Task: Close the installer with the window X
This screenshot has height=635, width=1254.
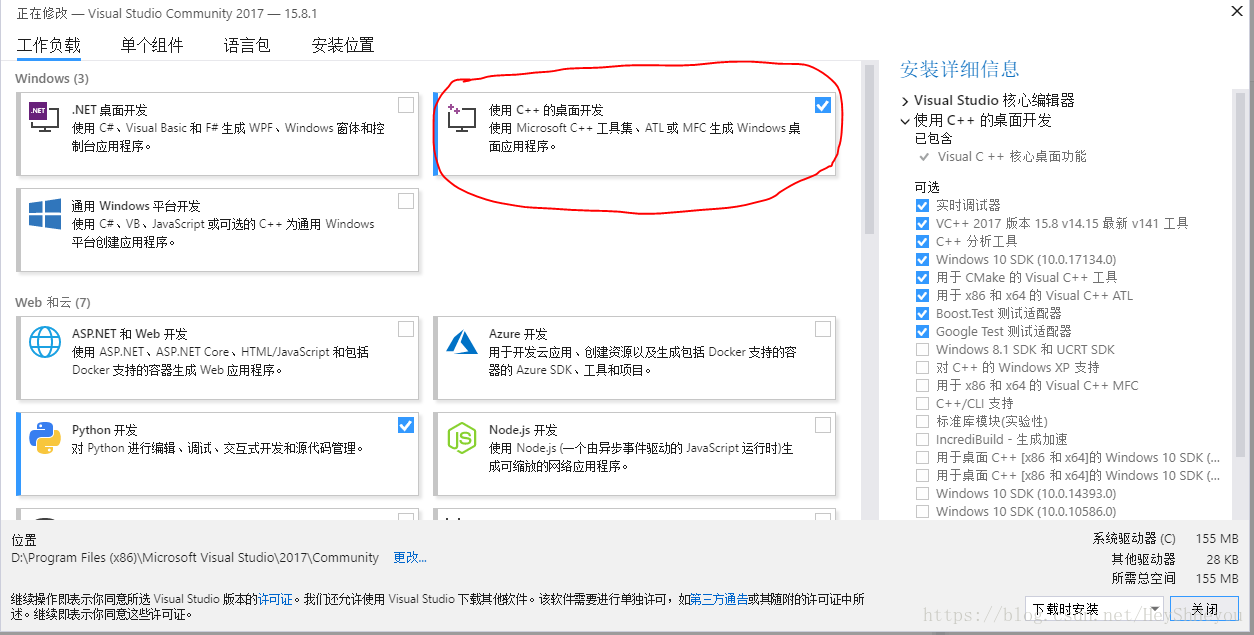Action: coord(1237,10)
